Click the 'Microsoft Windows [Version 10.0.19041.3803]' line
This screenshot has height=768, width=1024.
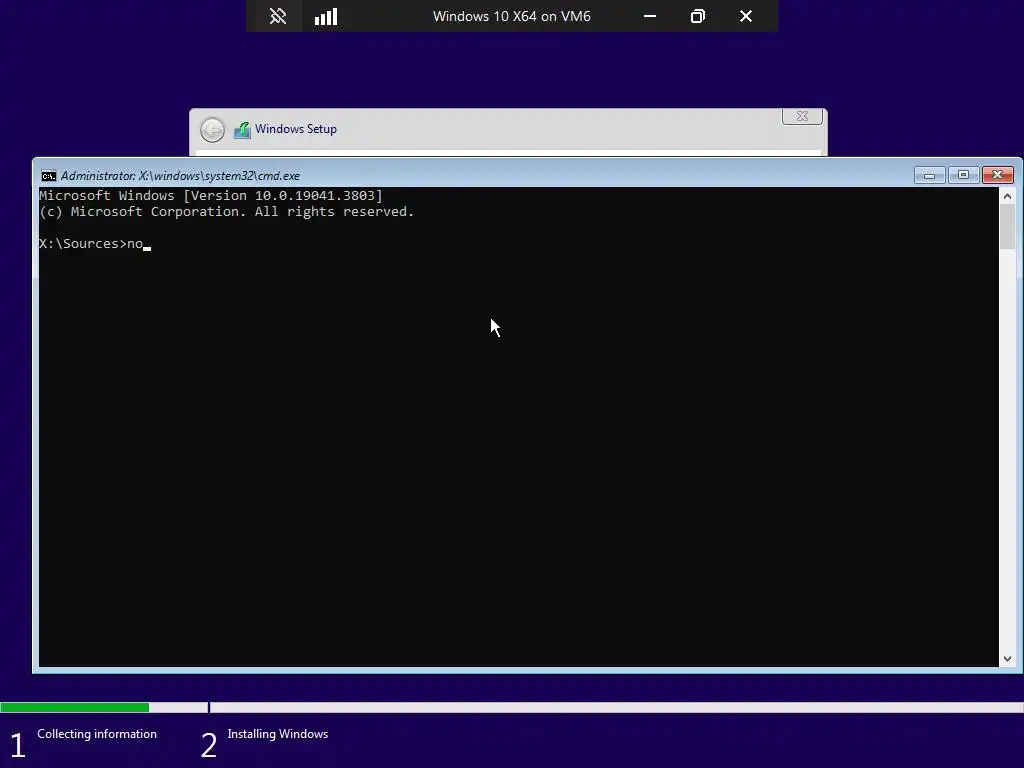click(211, 195)
